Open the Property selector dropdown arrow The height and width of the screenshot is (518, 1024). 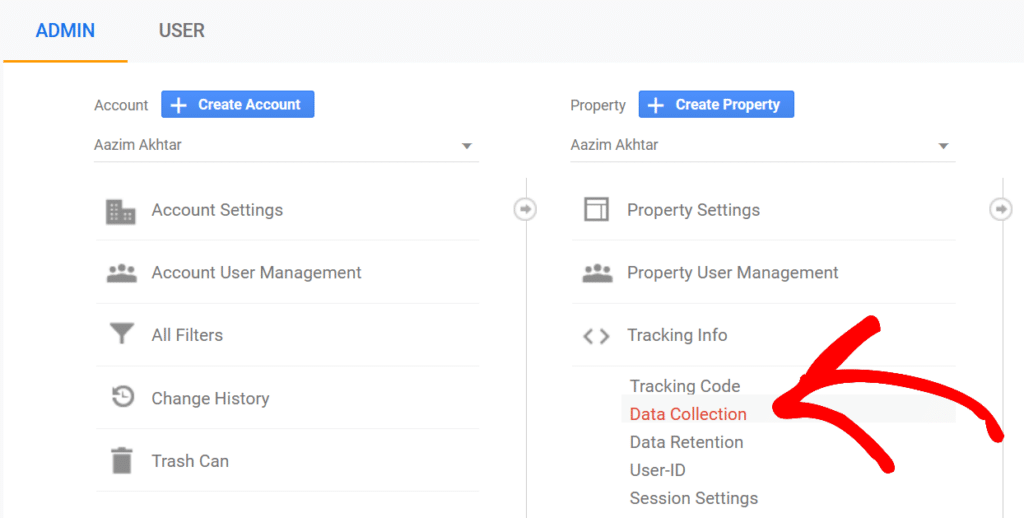pyautogui.click(x=943, y=146)
